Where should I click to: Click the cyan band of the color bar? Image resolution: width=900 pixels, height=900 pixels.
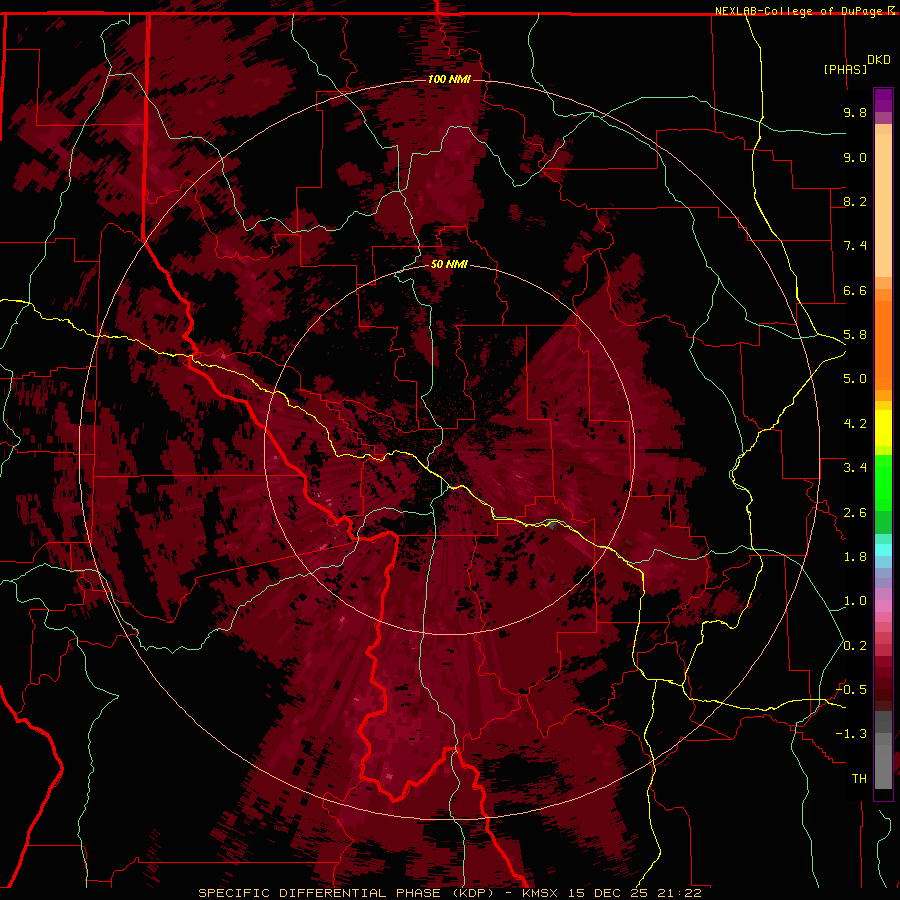(x=883, y=549)
